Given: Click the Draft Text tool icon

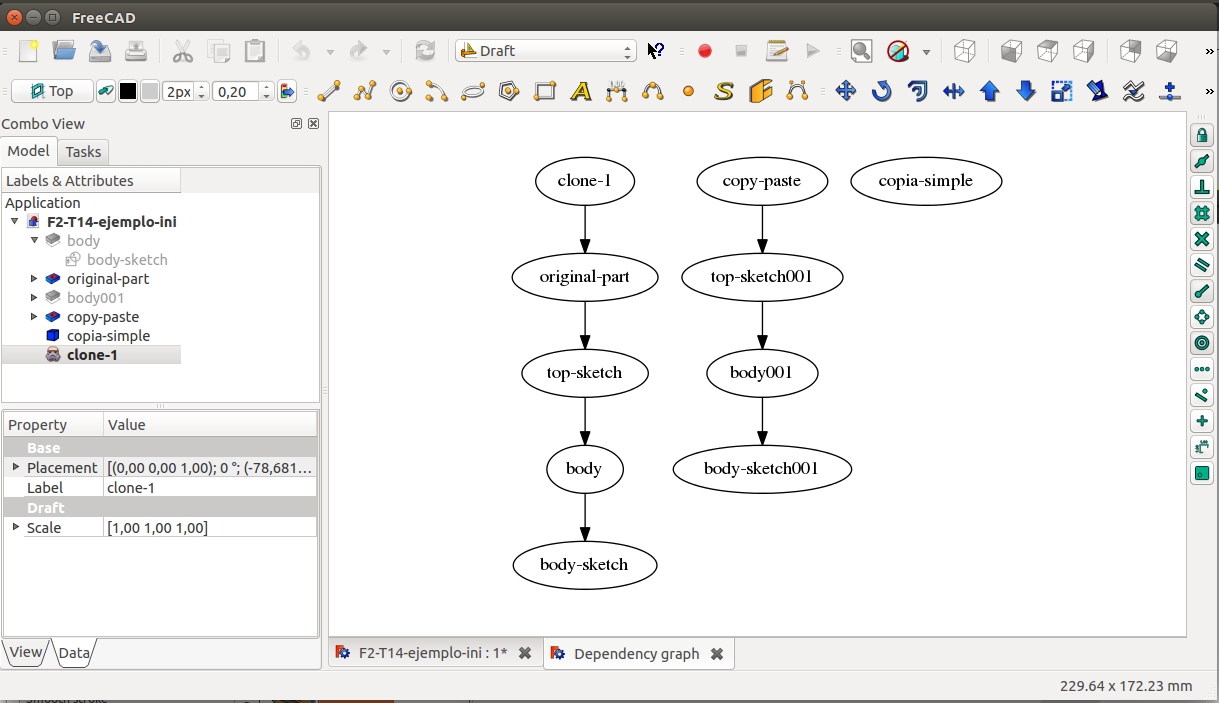Looking at the screenshot, I should [581, 91].
